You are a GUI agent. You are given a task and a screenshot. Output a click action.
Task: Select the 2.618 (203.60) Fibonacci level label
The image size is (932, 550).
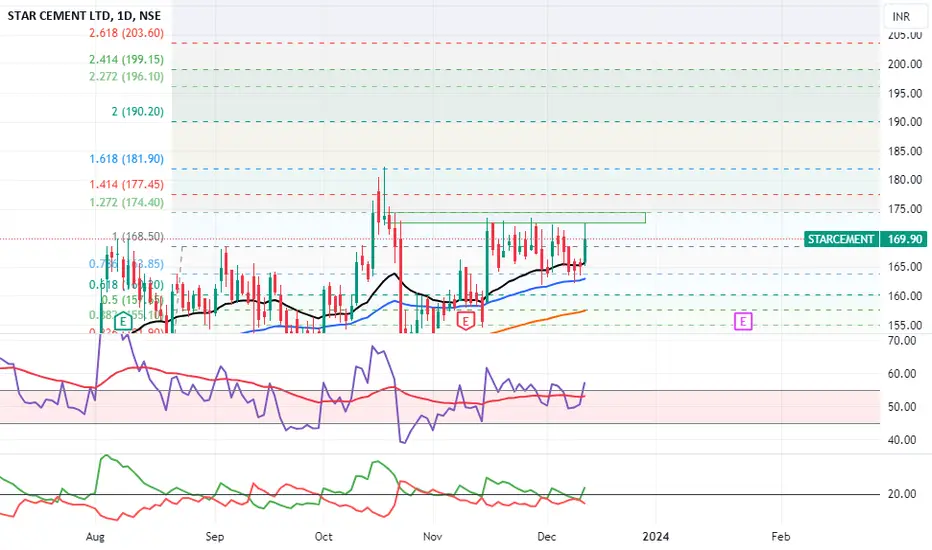click(x=127, y=33)
